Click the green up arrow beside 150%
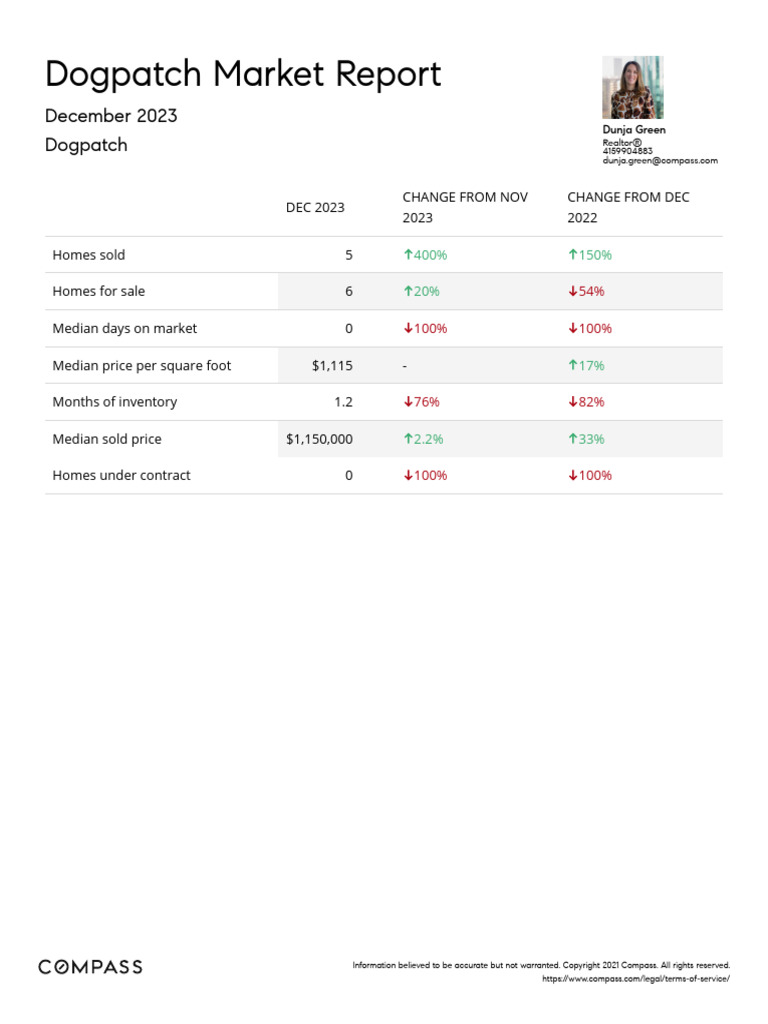Screen dimensions: 768x1024 (572, 255)
